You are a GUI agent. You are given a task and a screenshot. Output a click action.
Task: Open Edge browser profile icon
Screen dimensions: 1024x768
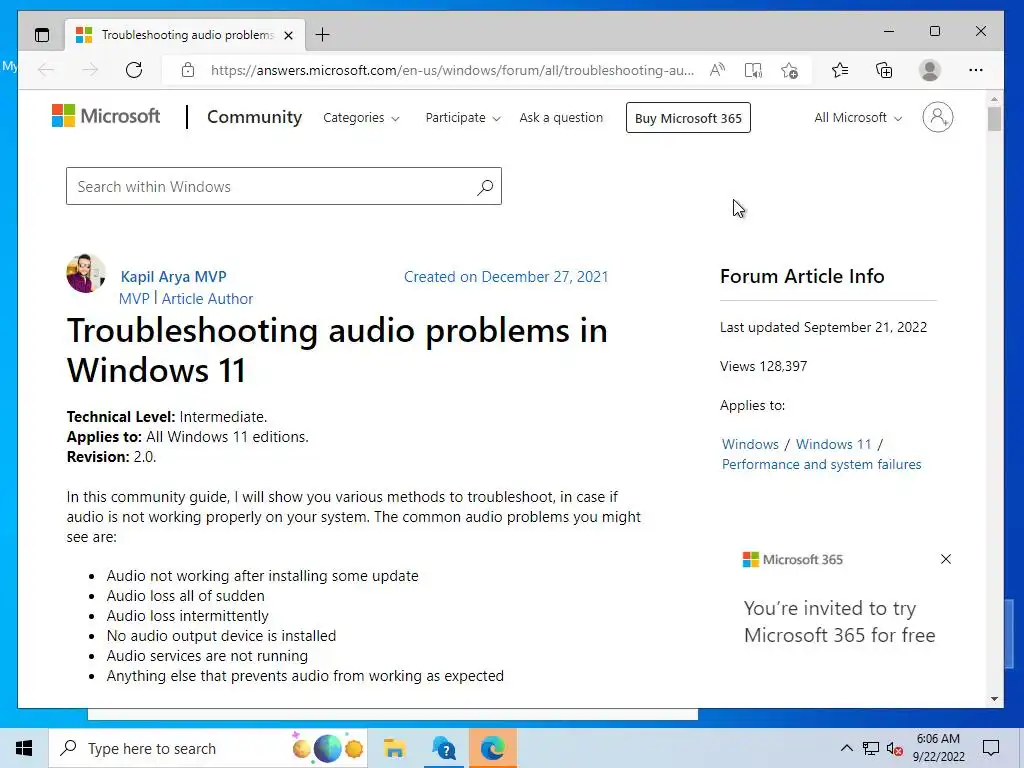click(x=929, y=70)
